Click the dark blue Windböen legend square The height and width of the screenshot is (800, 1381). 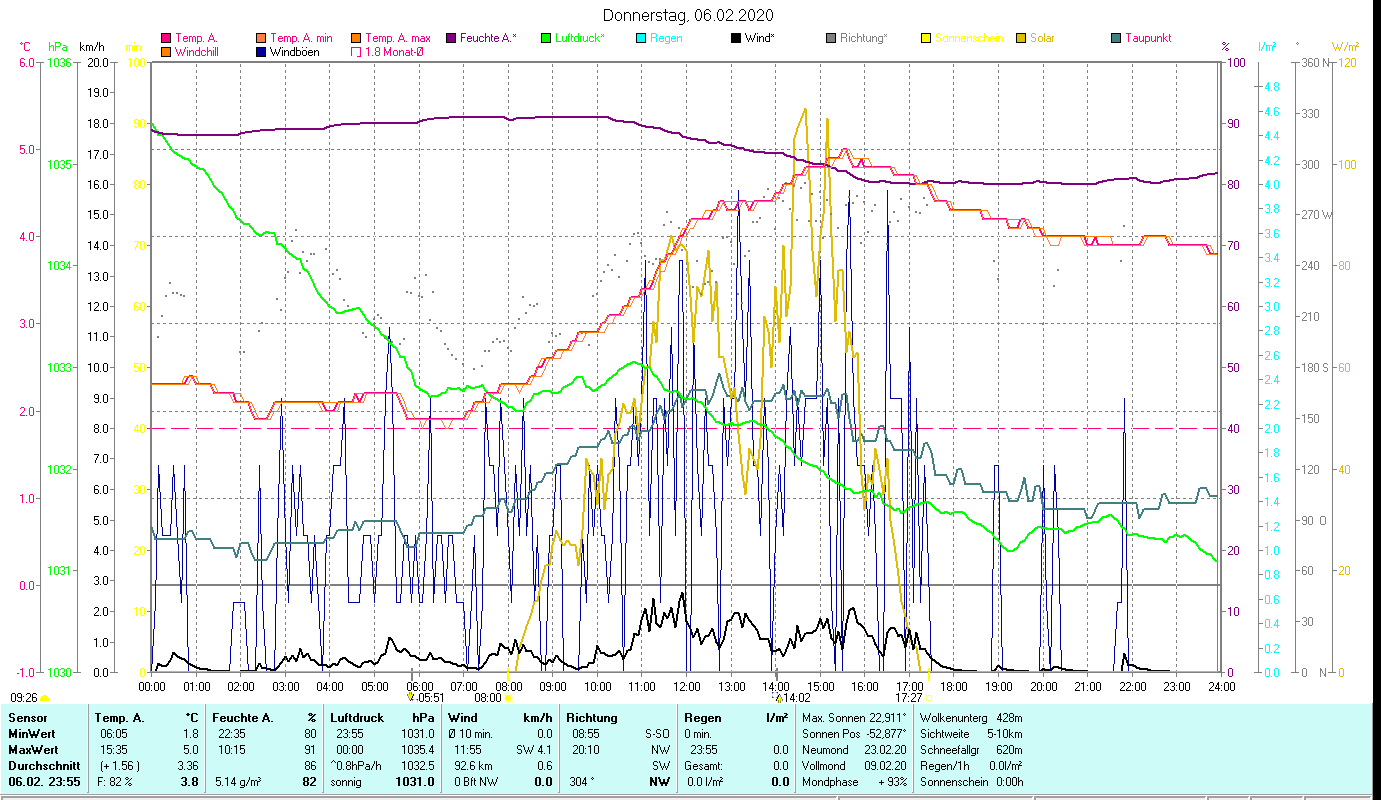click(261, 52)
